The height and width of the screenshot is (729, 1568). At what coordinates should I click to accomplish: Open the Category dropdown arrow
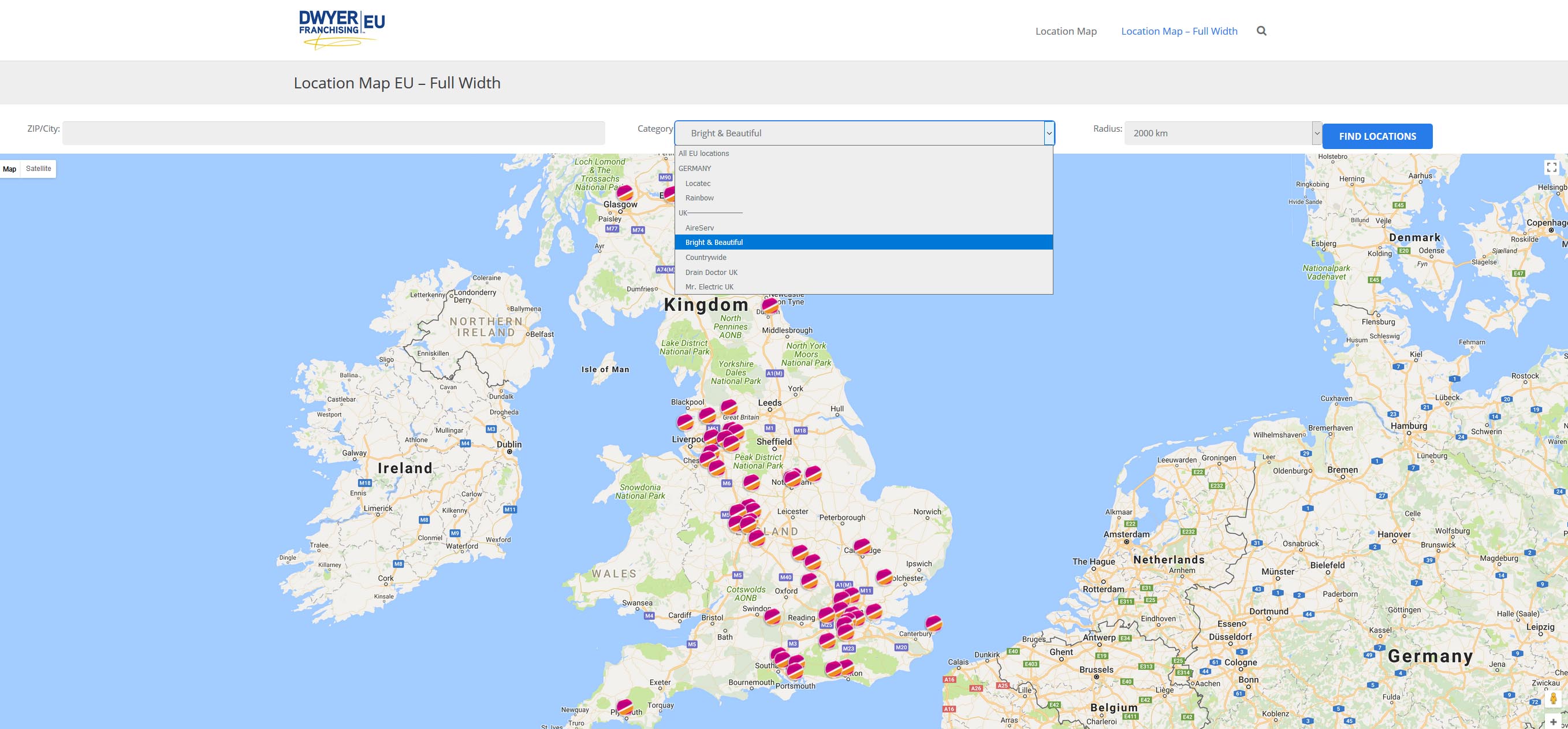coord(1049,133)
